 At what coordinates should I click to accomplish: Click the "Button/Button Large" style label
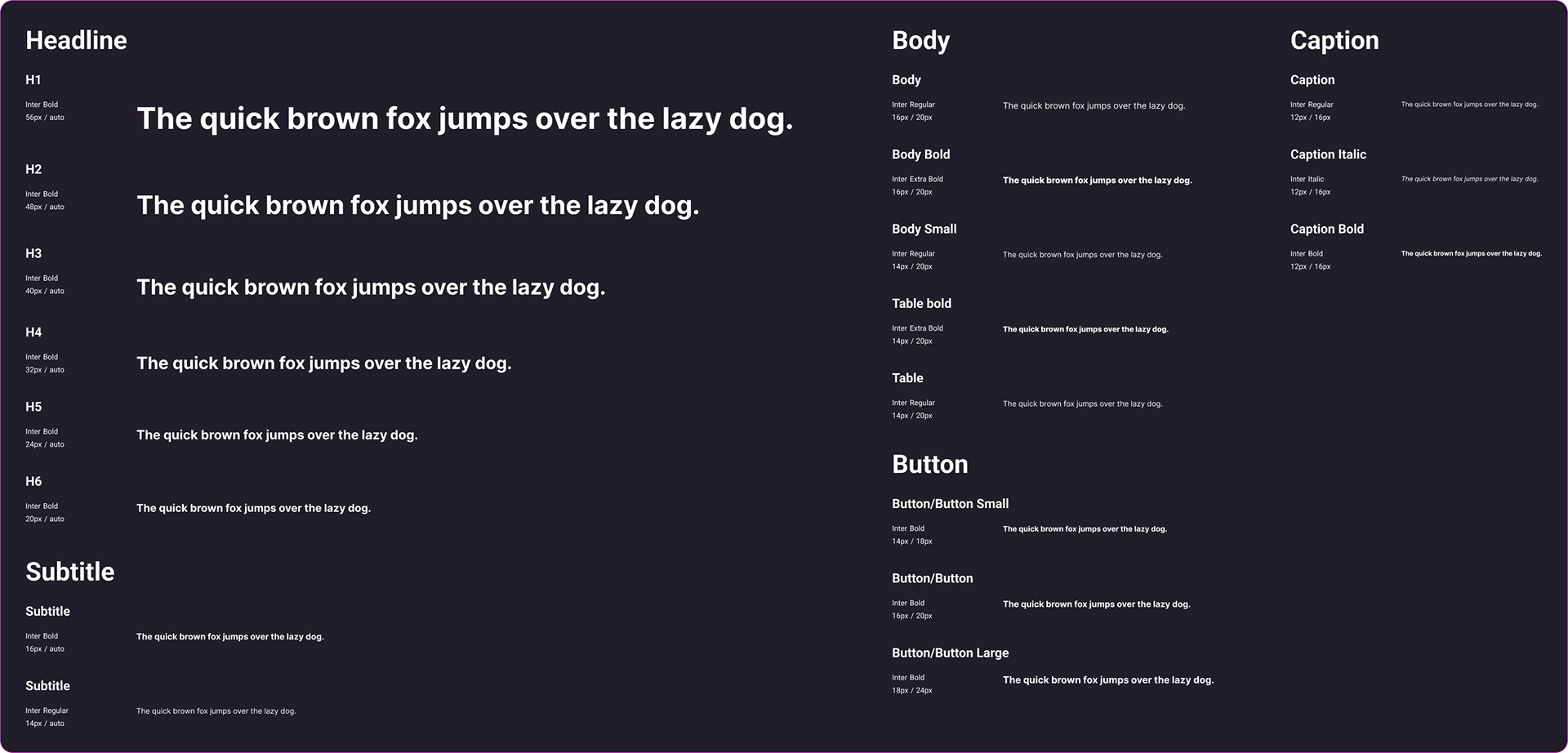pos(950,653)
